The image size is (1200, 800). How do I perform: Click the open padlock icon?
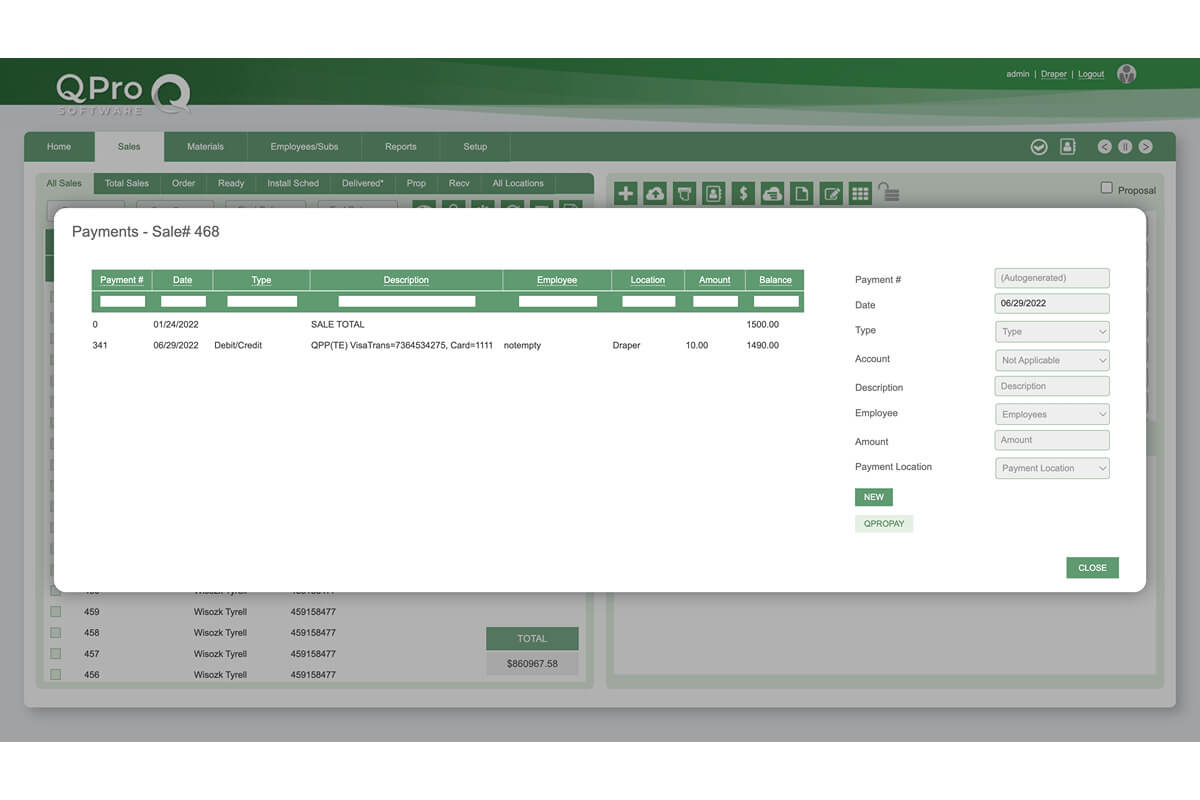[889, 192]
